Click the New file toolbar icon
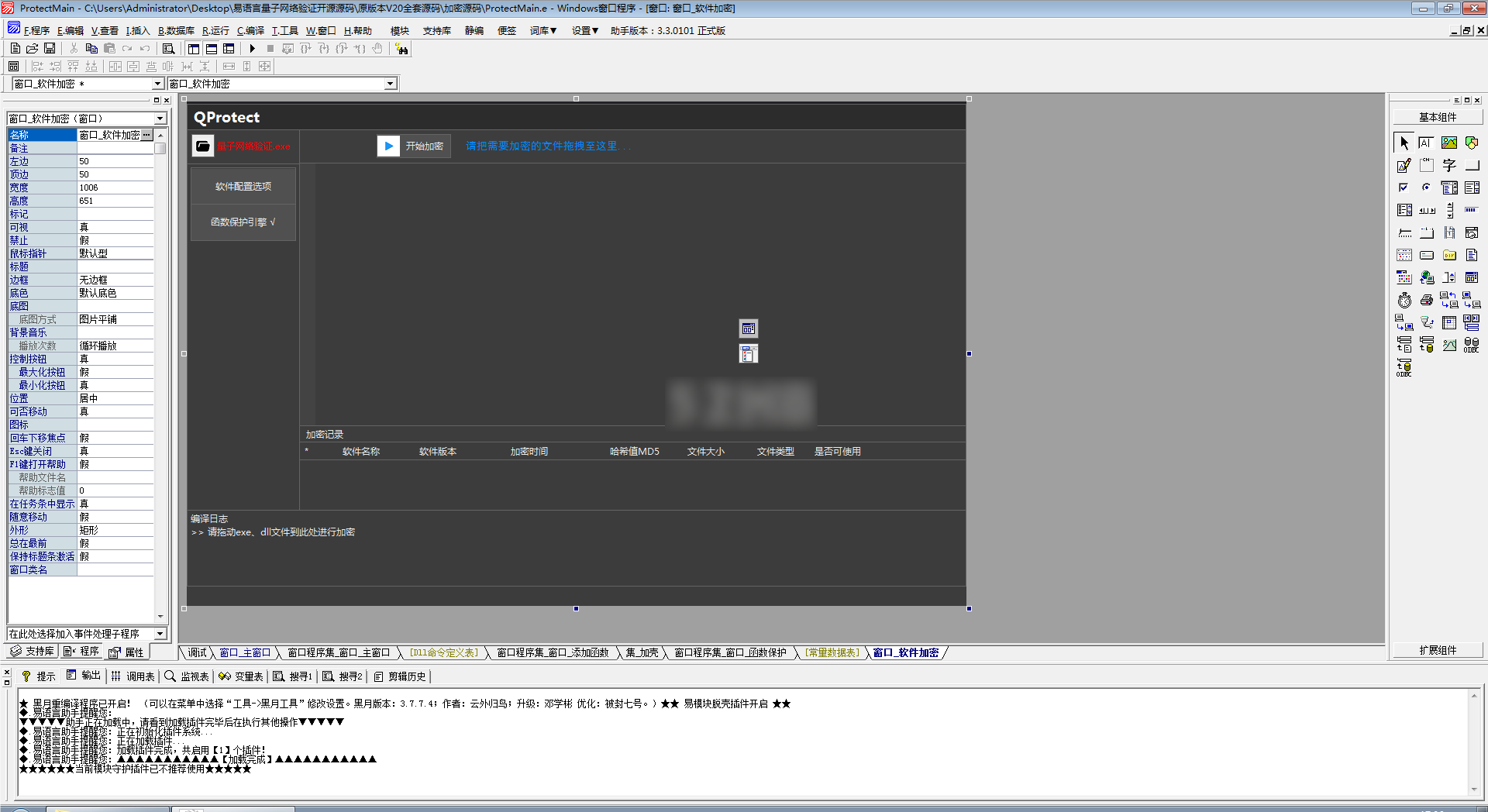 [15, 49]
